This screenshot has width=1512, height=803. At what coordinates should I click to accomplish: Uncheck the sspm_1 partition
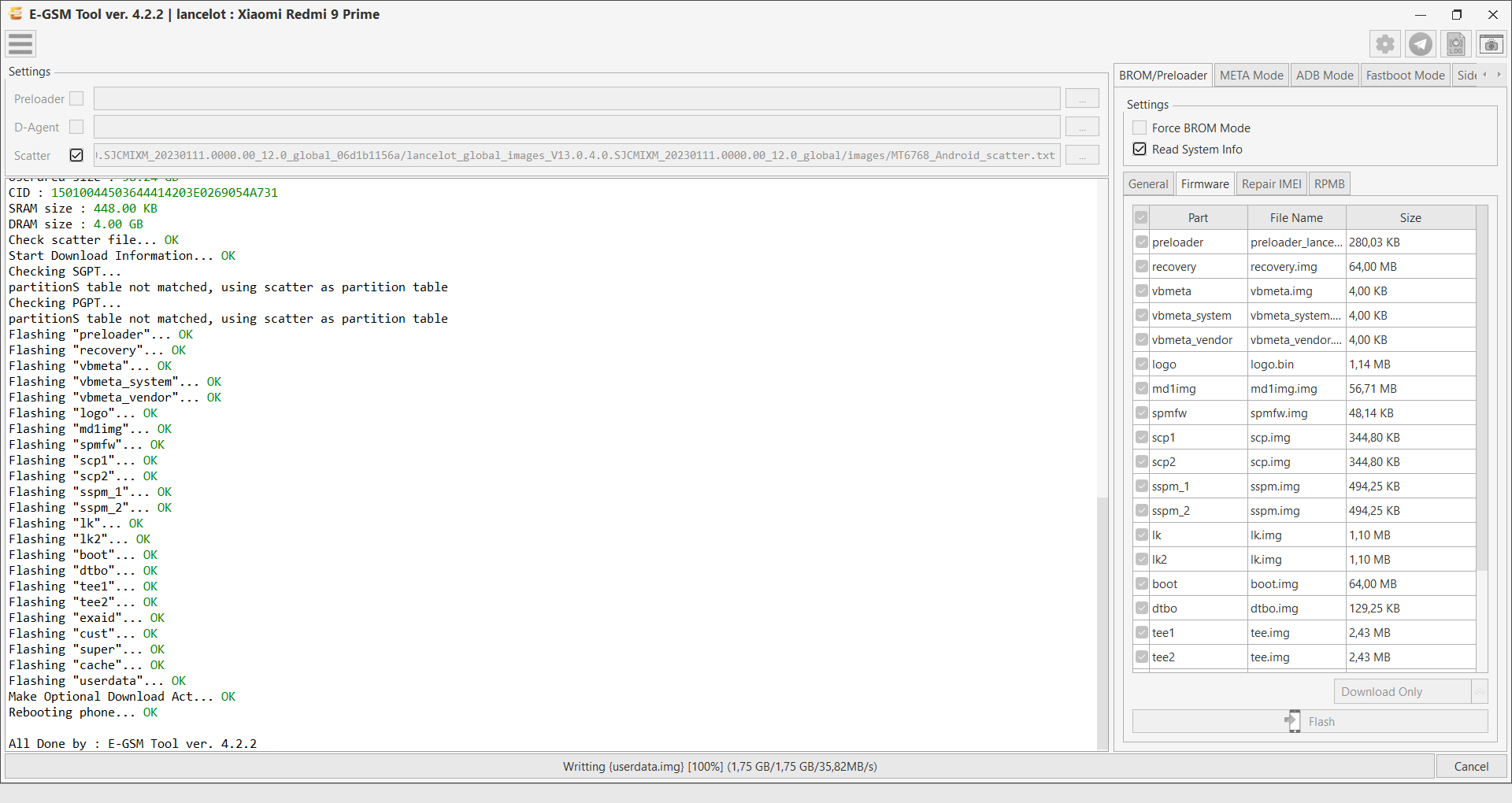pos(1142,486)
